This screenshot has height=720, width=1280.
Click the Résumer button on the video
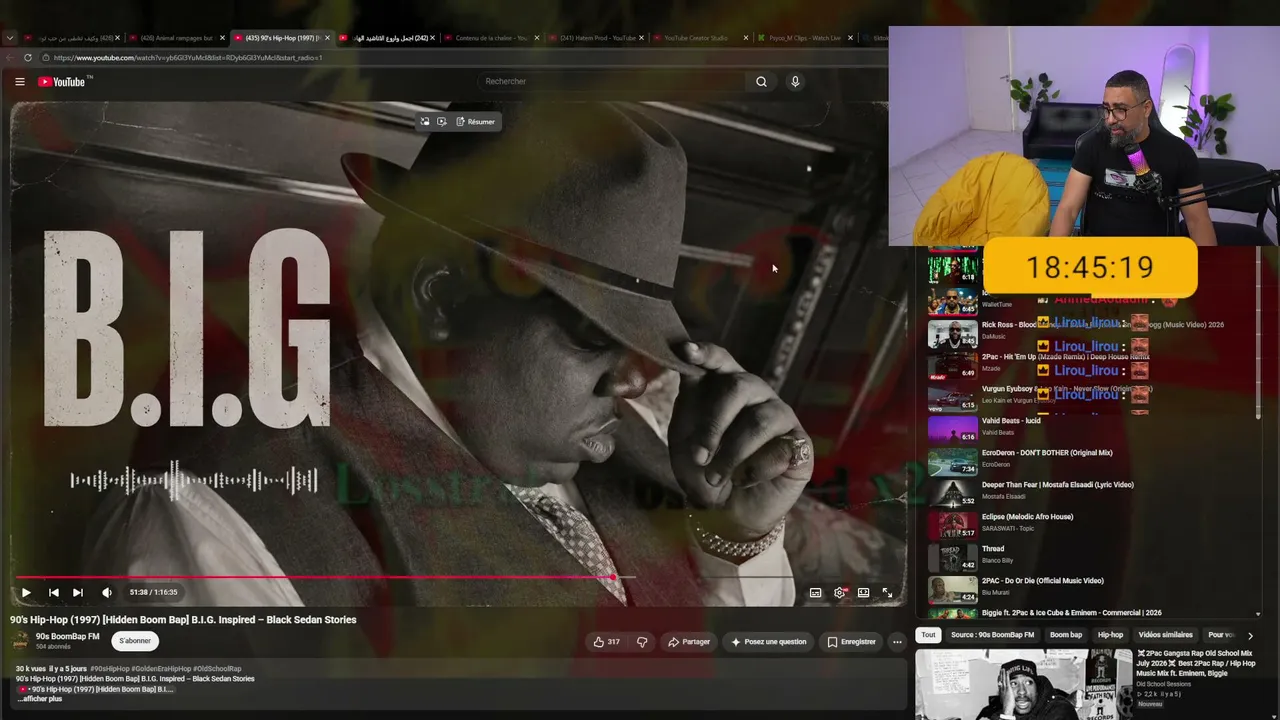point(475,122)
